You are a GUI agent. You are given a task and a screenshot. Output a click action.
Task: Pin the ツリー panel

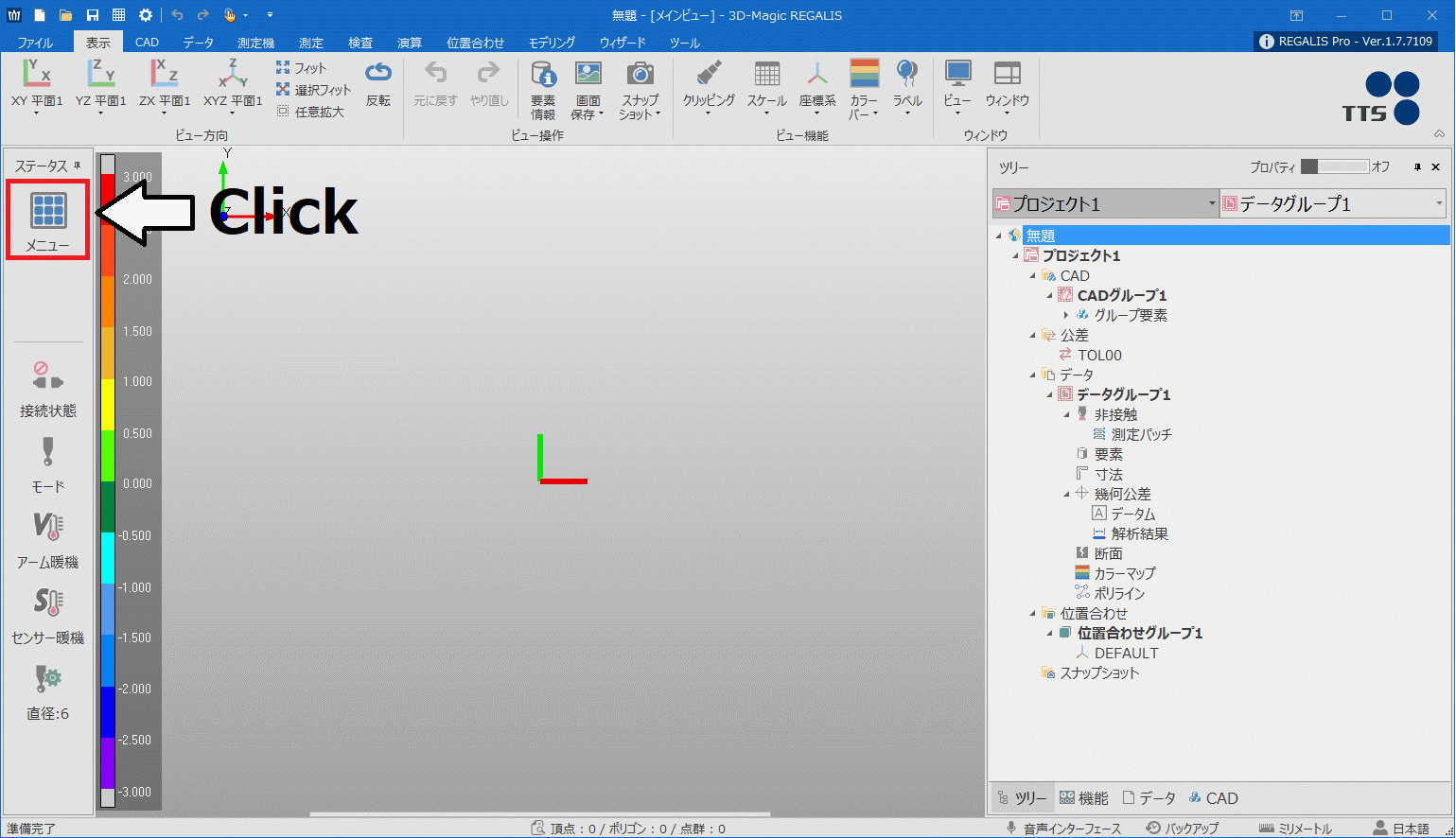point(1417,166)
